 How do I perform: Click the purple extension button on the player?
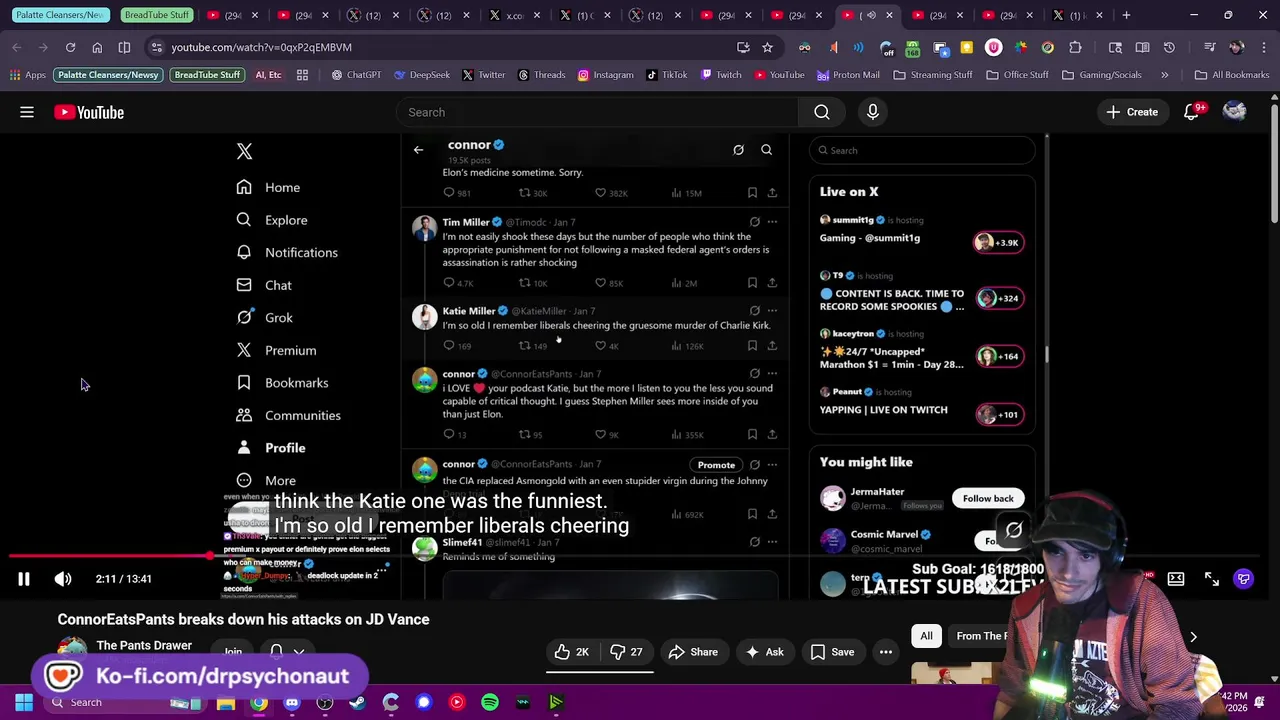pos(1244,579)
